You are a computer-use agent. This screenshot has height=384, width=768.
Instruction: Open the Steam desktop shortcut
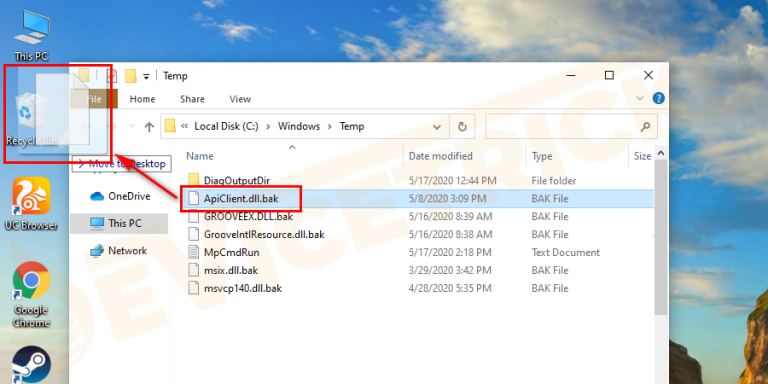(31, 365)
